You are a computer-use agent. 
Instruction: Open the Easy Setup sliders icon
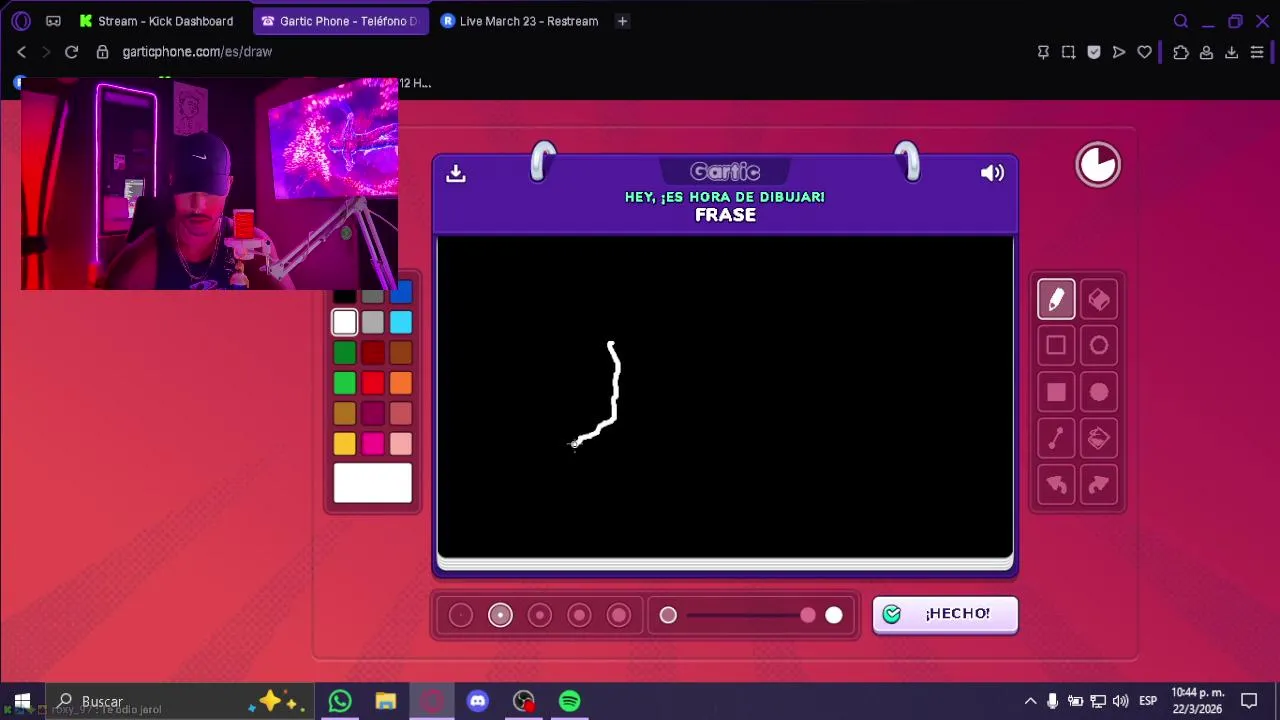click(1257, 52)
